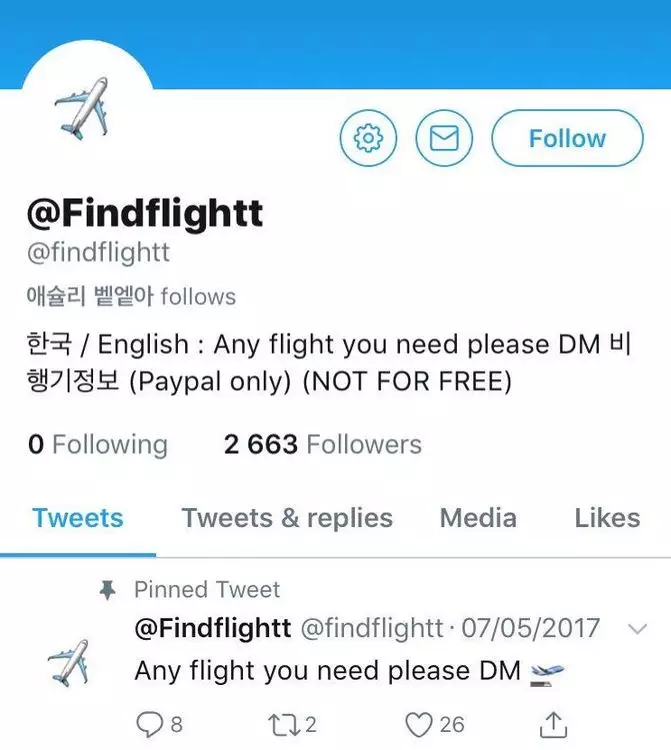
Task: Select the Tweets tab
Action: (77, 518)
